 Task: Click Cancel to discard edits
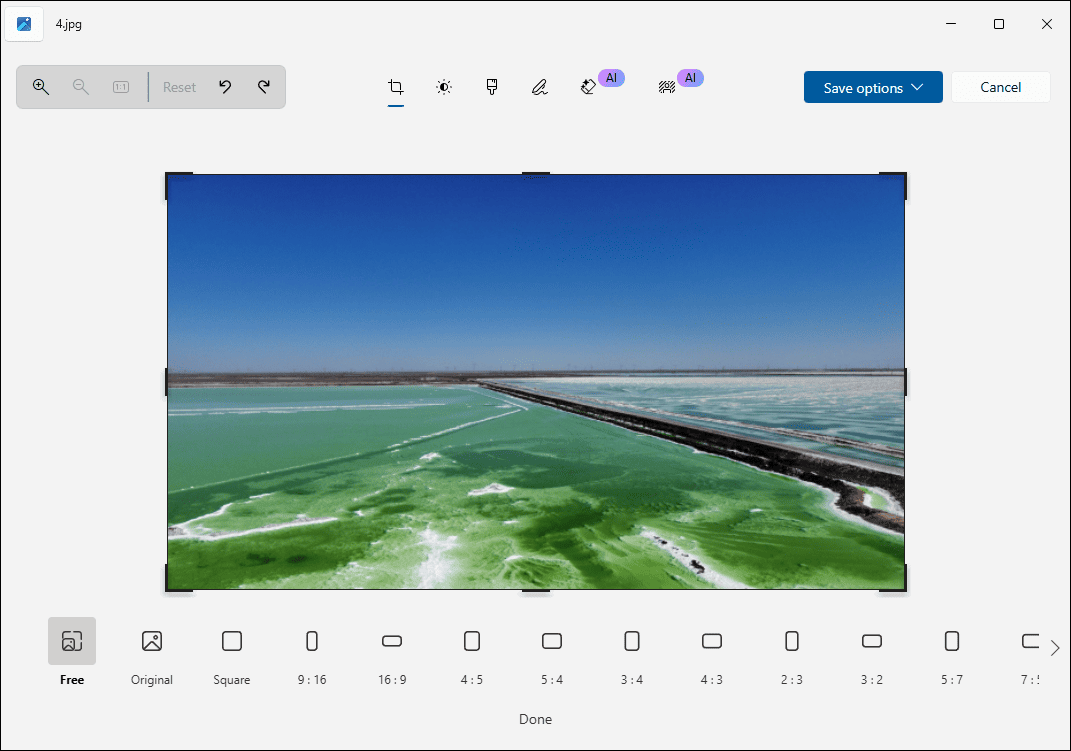1000,87
